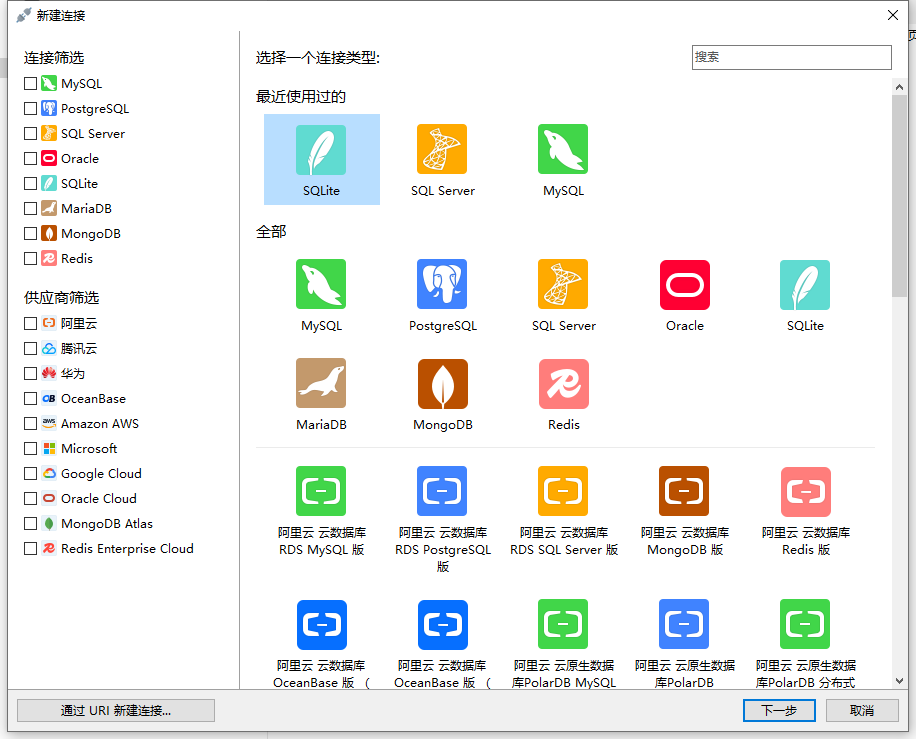Check the MongoDB Atlas vendor filter
Image resolution: width=916 pixels, height=739 pixels.
pos(30,523)
